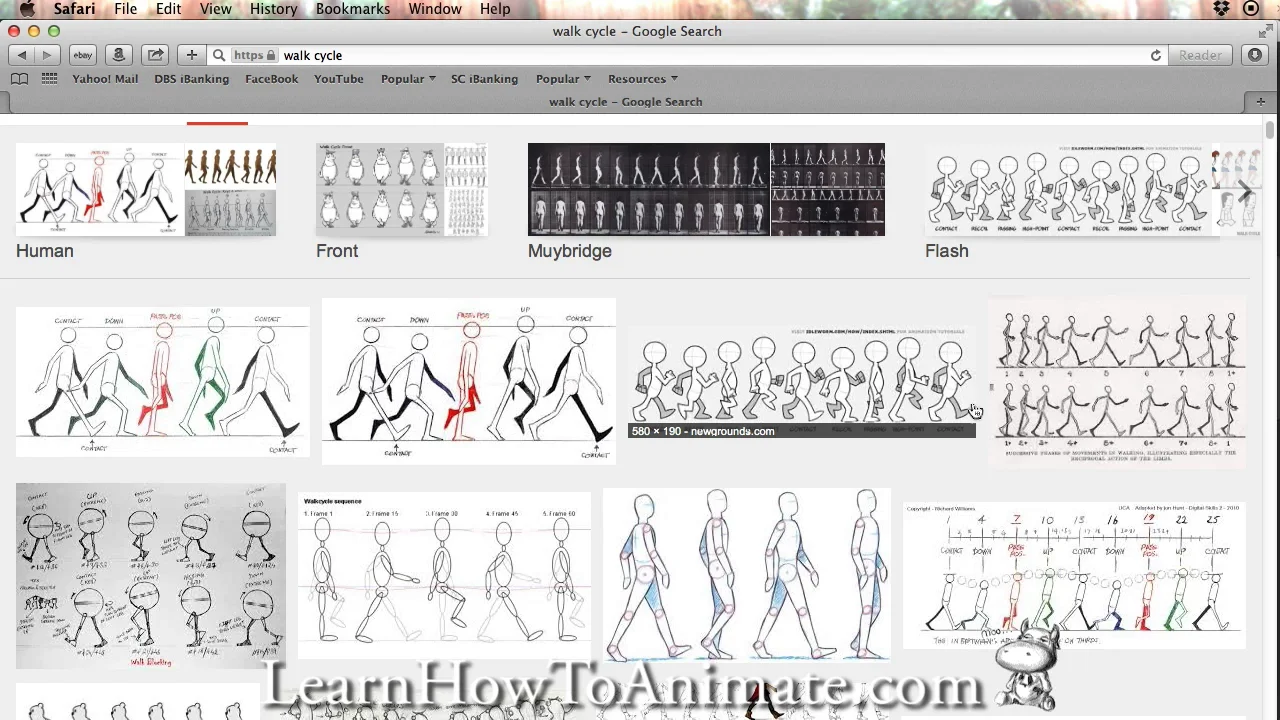The width and height of the screenshot is (1280, 720).
Task: Open the Yahoo! Mail bookmark
Action: pos(105,79)
